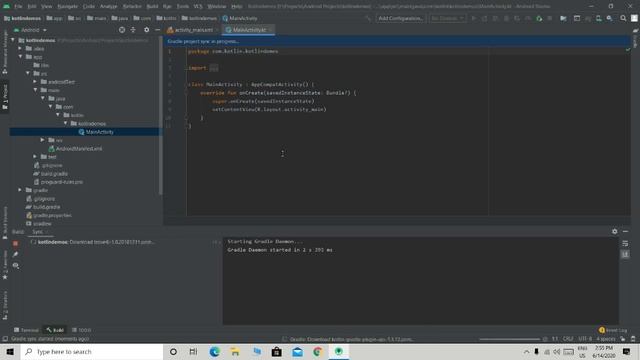
Task: Click the zoom/eye icon in Build panel
Action: point(16,266)
